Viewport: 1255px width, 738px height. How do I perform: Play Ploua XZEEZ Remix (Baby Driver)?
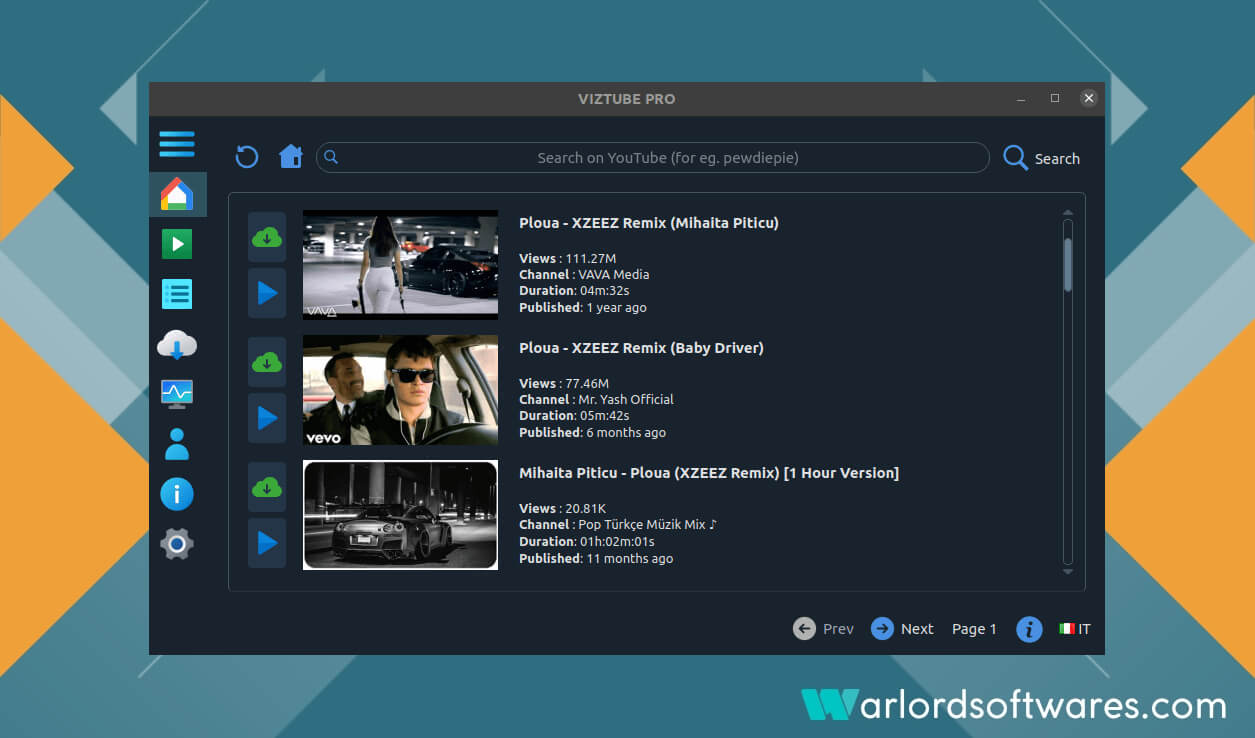[x=267, y=418]
